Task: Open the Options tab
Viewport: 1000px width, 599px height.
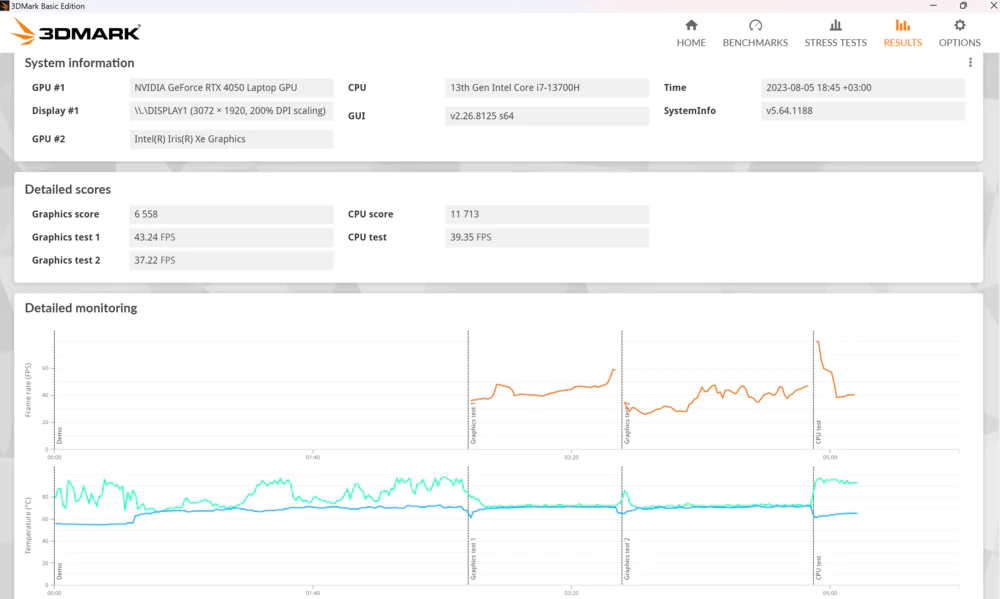Action: (x=959, y=34)
